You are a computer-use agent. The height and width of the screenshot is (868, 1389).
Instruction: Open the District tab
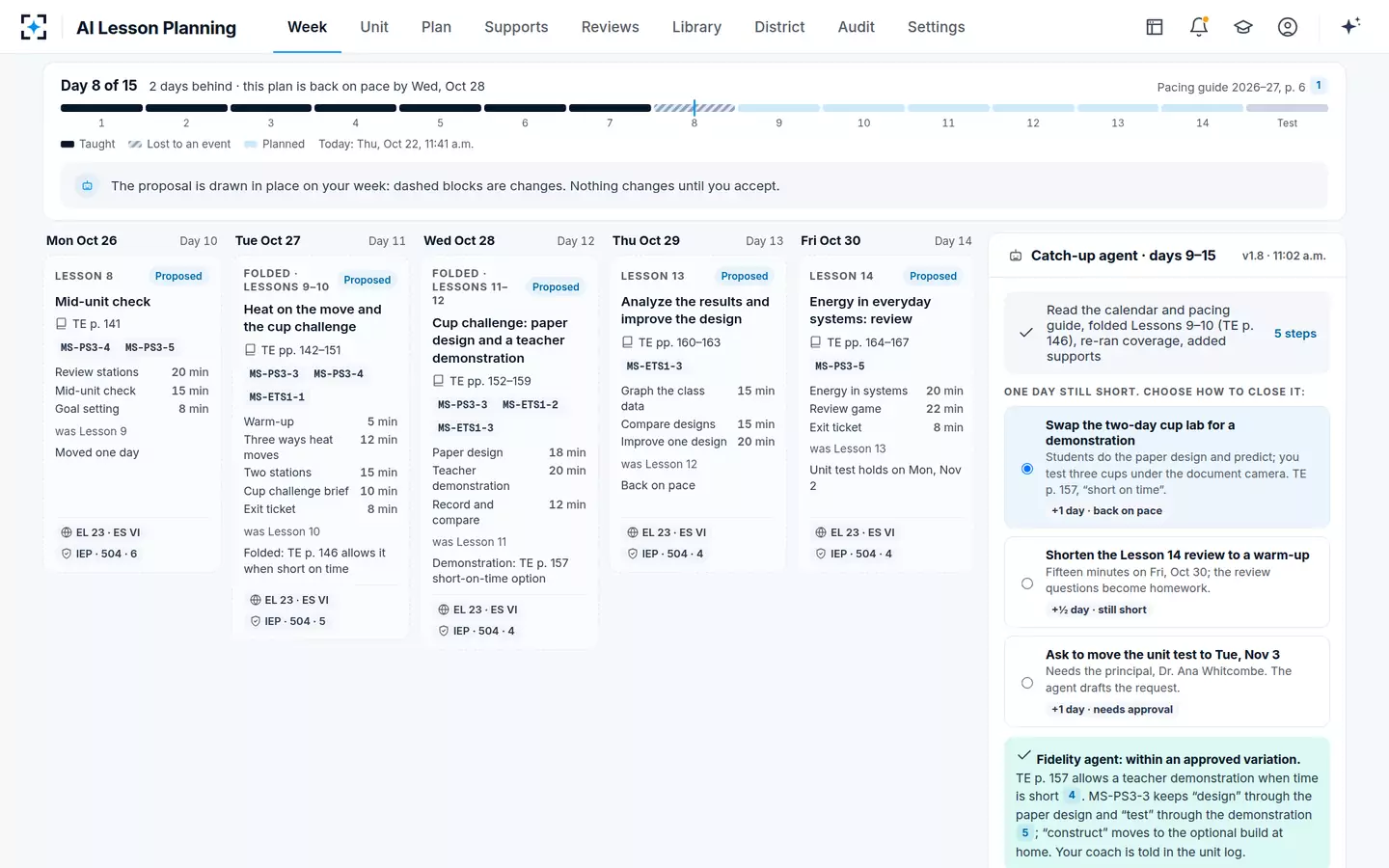point(779,27)
